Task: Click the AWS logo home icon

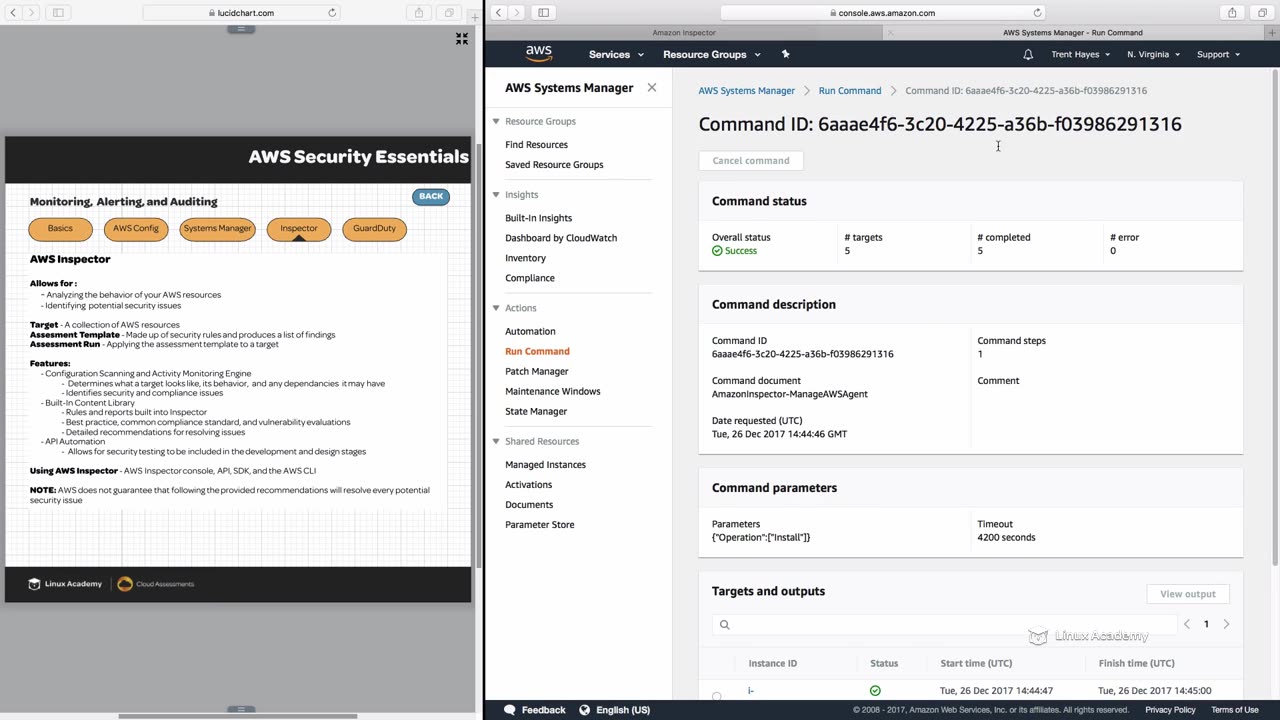Action: click(539, 54)
